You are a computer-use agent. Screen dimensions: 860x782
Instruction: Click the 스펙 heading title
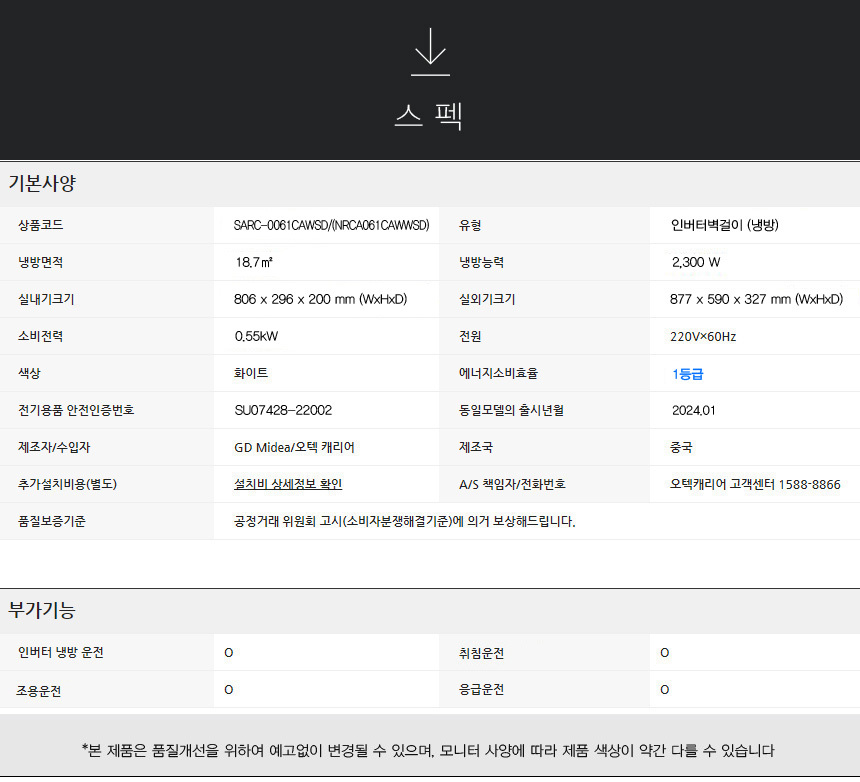coord(429,116)
